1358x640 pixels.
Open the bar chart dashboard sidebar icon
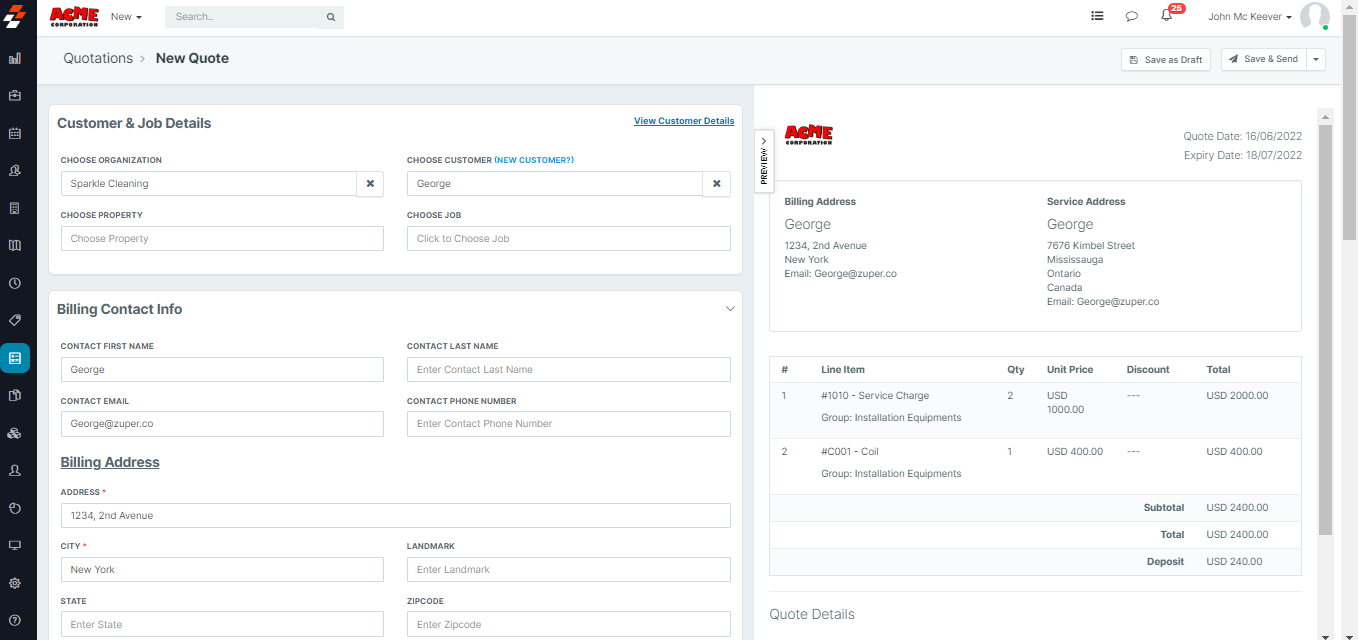[15, 59]
